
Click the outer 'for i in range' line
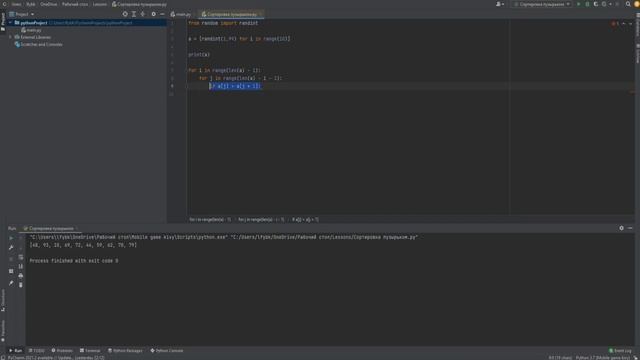(x=224, y=70)
